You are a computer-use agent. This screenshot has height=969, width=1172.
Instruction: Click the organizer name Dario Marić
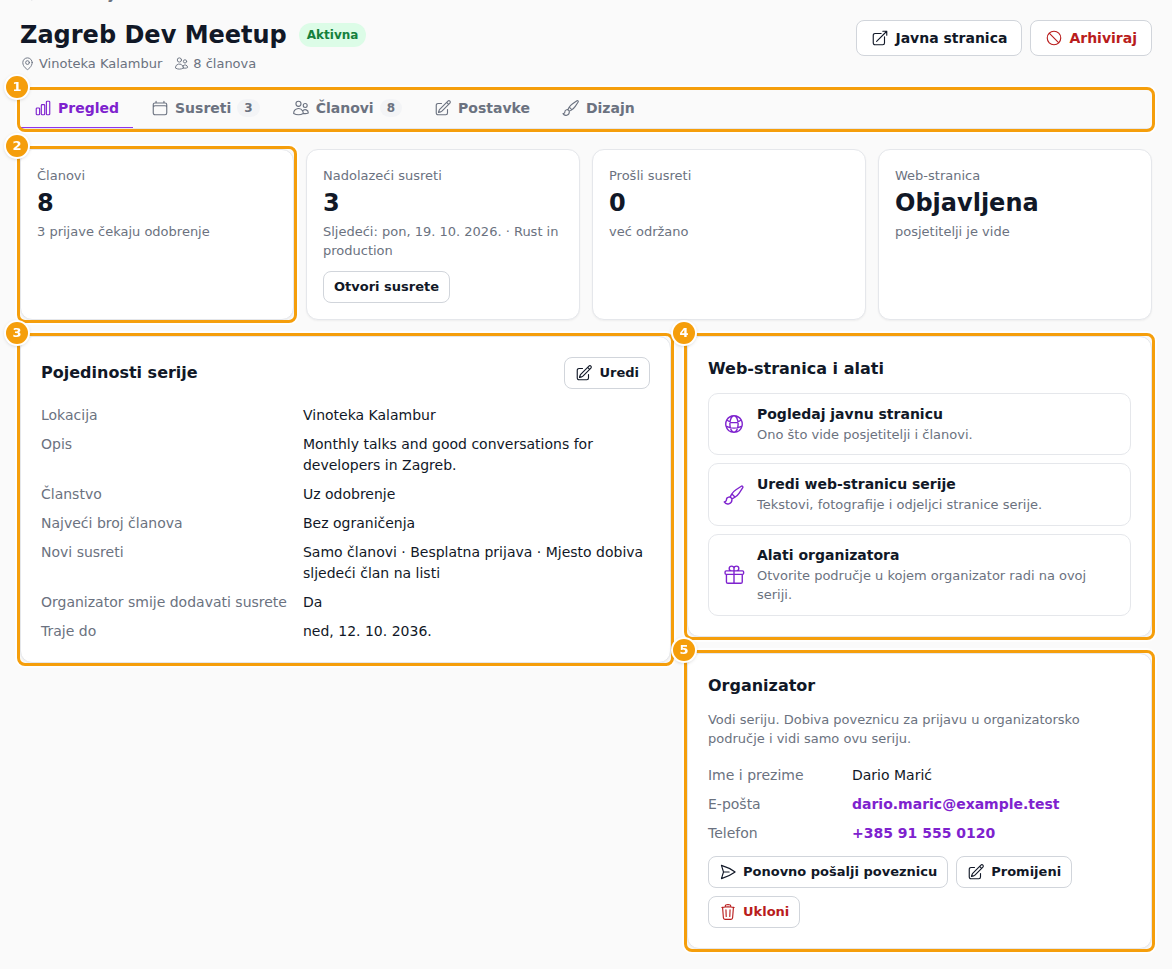tap(892, 775)
